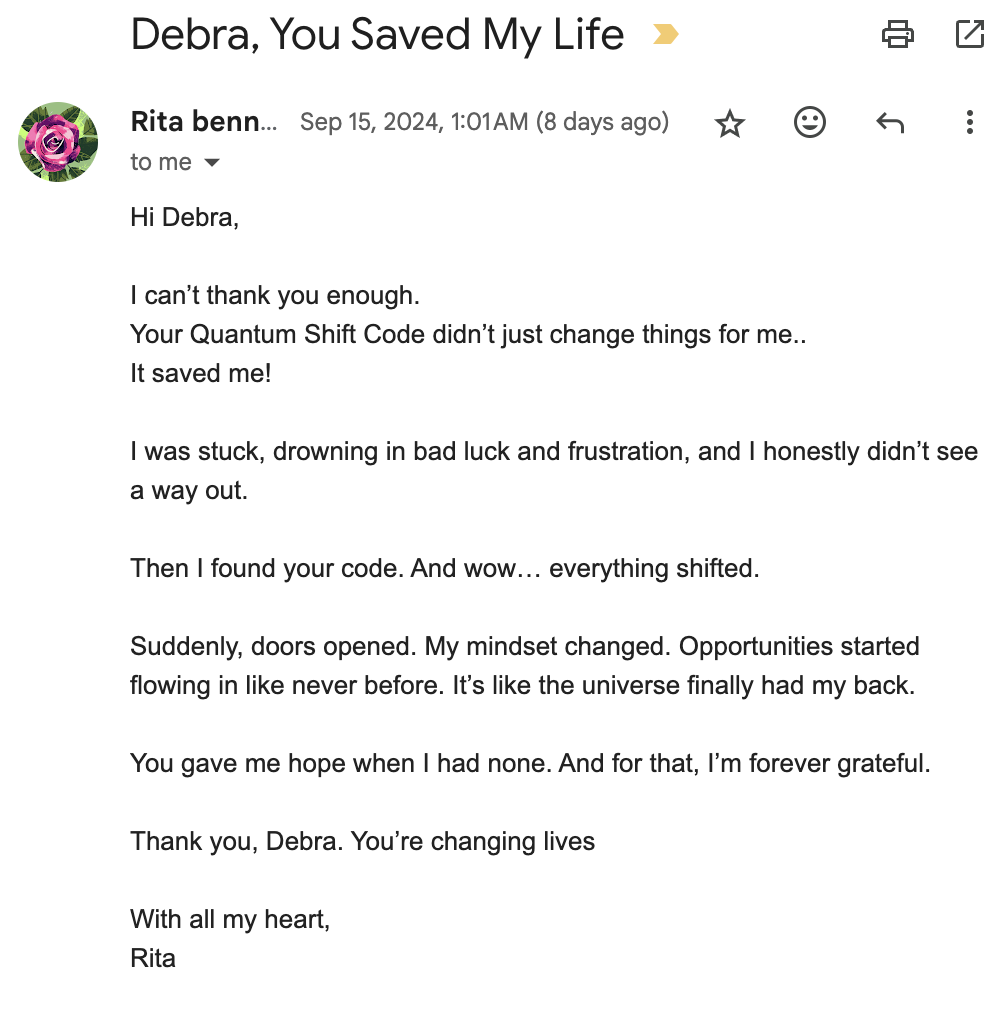This screenshot has width=1002, height=1012.
Task: Click the subject line 'Debra, You Saved My Life'
Action: click(377, 34)
